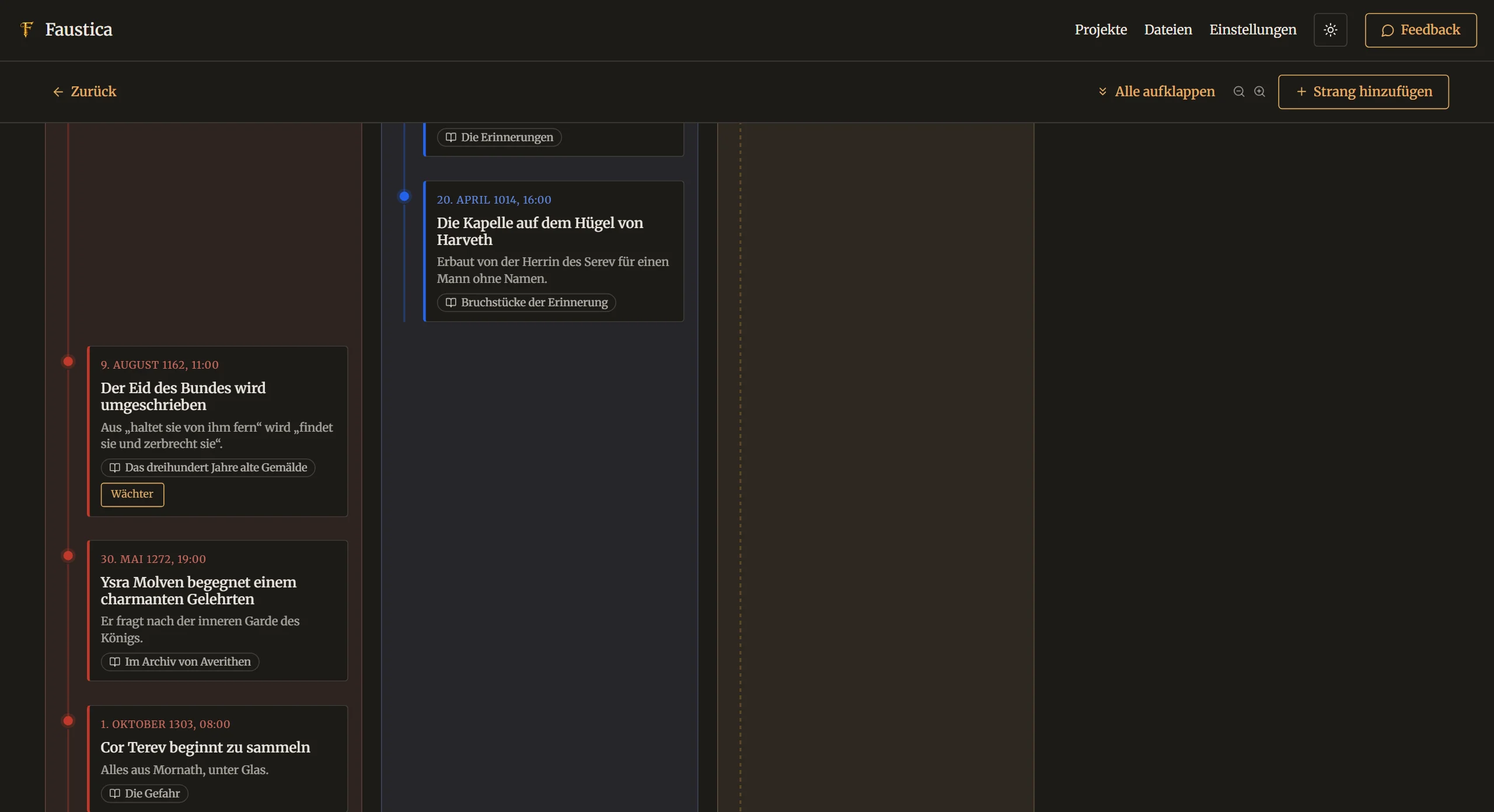Screen dimensions: 1494x812
Task: Select the red marker for 9. August 1162
Action: (68, 361)
